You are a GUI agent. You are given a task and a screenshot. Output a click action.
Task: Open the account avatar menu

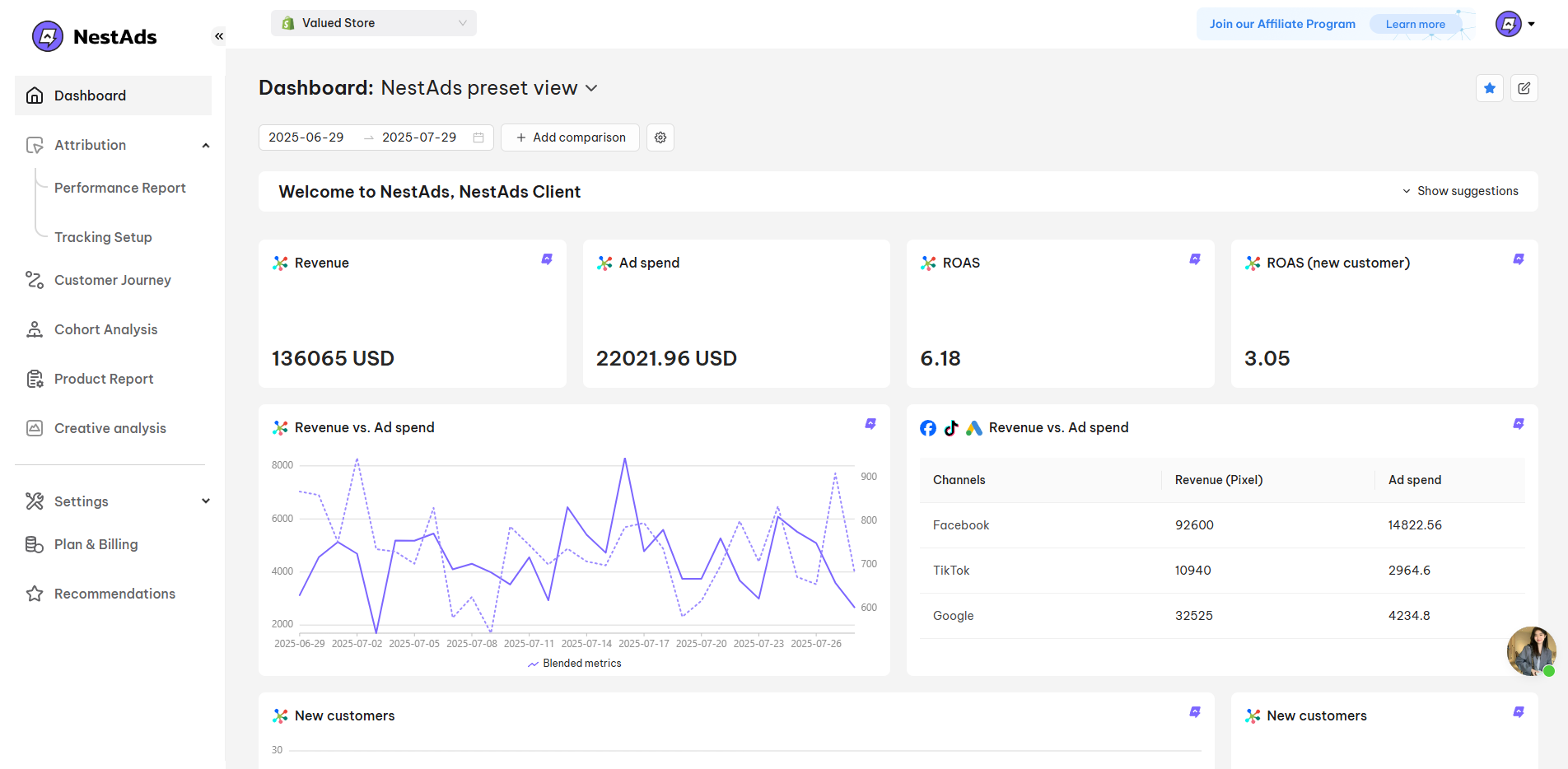1514,24
